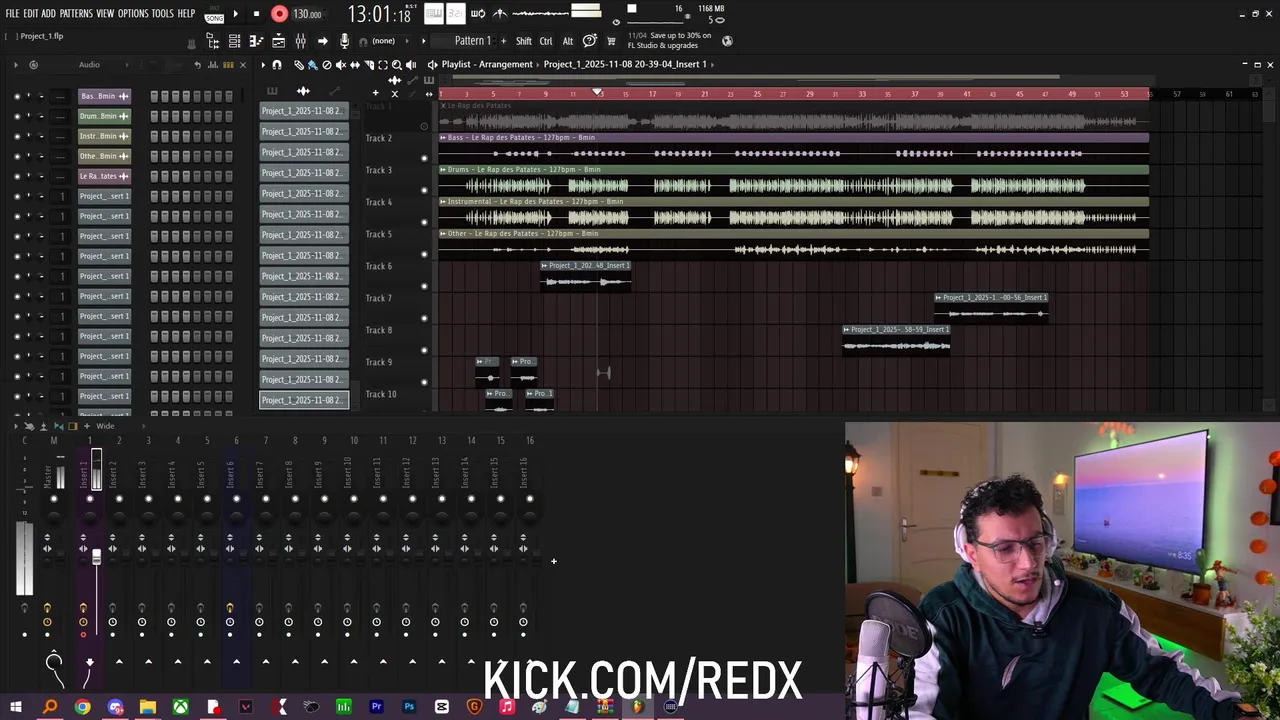Screen dimensions: 1280x720
Task: Click the Instr..Bmin channel button
Action: click(x=104, y=136)
